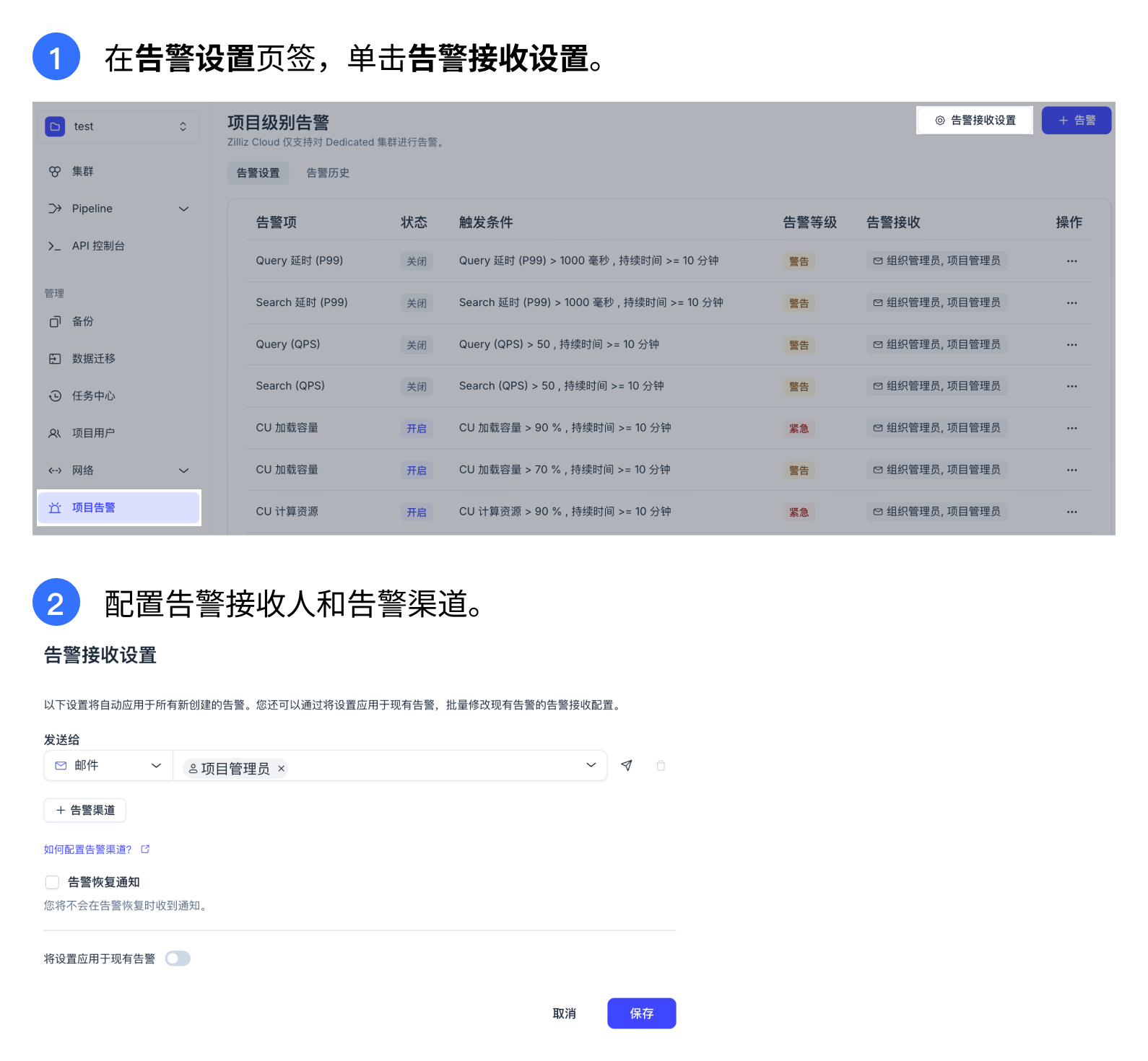Switch to the 告警设置 tab

pyautogui.click(x=258, y=173)
